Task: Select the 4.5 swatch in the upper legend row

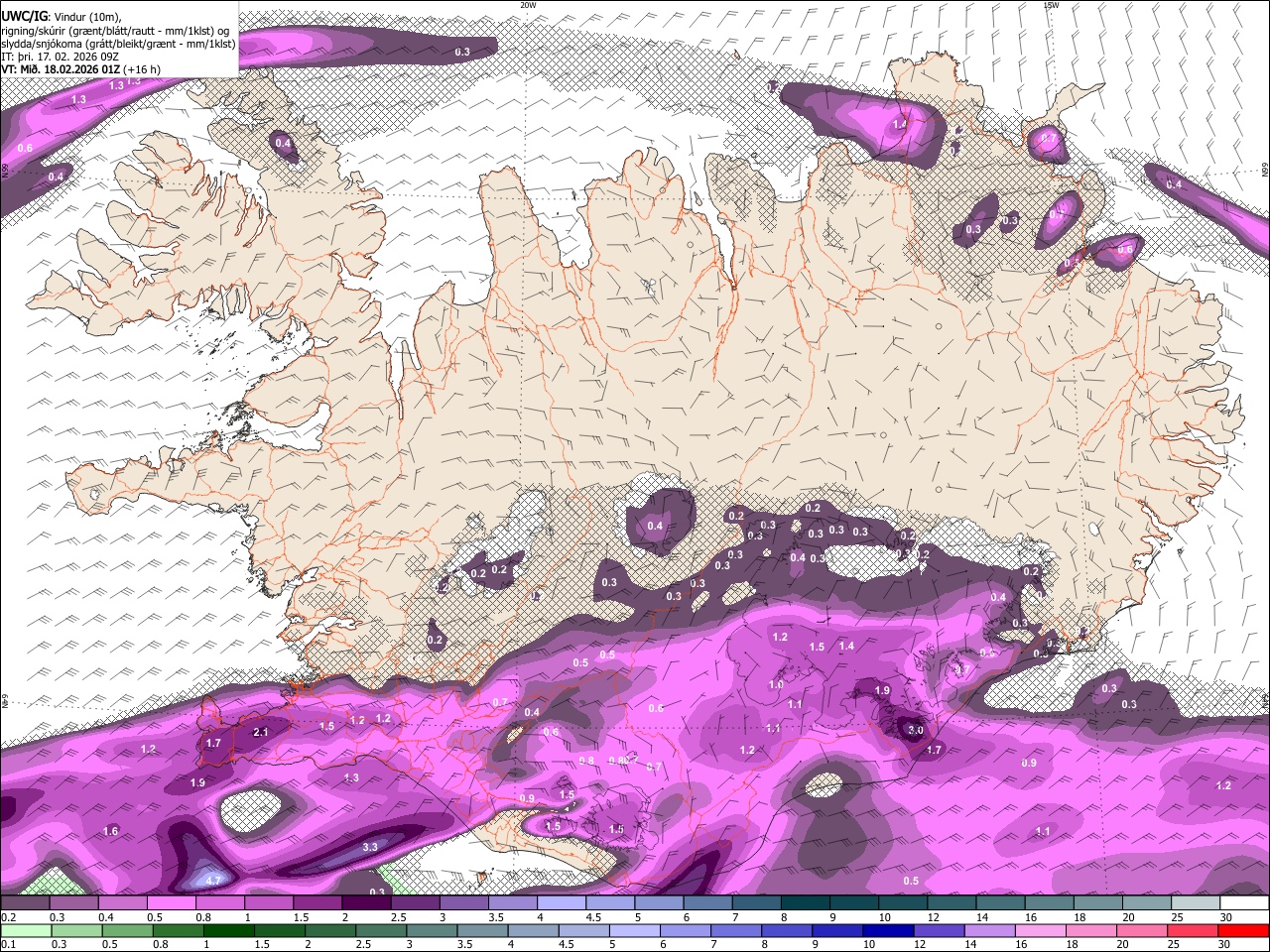Action: pyautogui.click(x=610, y=902)
